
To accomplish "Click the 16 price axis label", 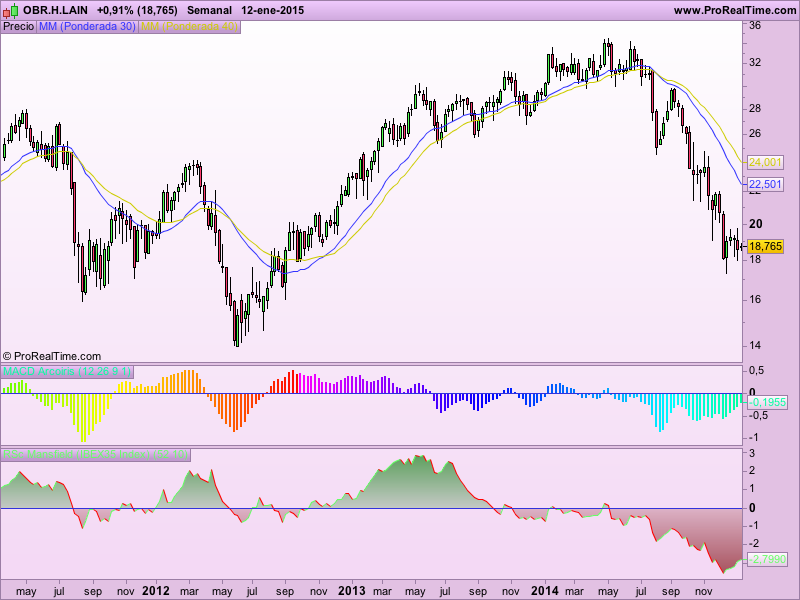I will [755, 299].
